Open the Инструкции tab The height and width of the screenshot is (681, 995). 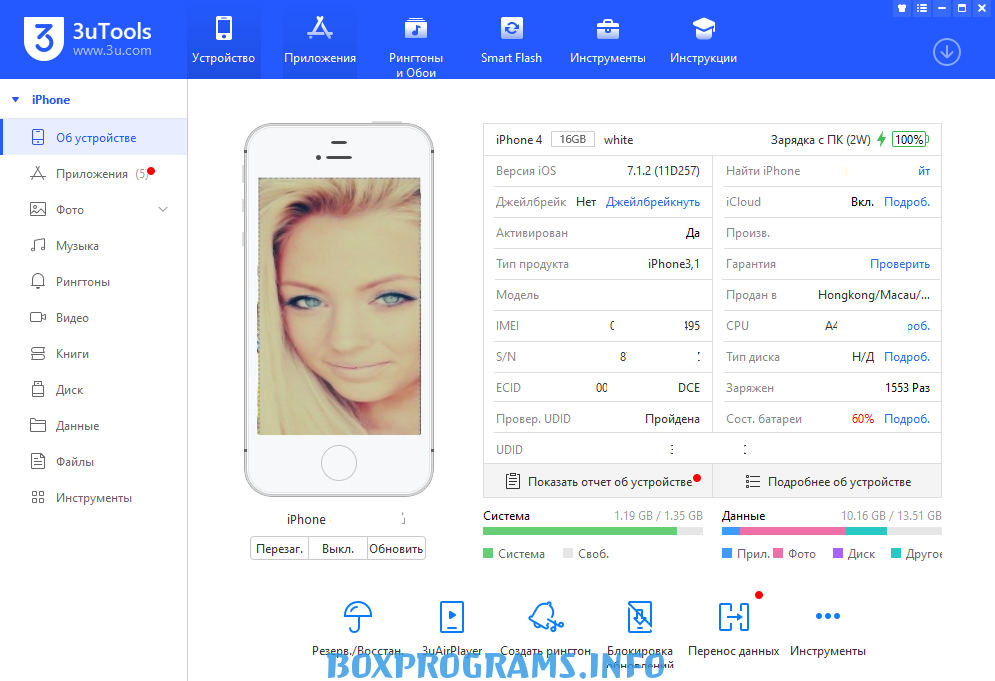(703, 39)
